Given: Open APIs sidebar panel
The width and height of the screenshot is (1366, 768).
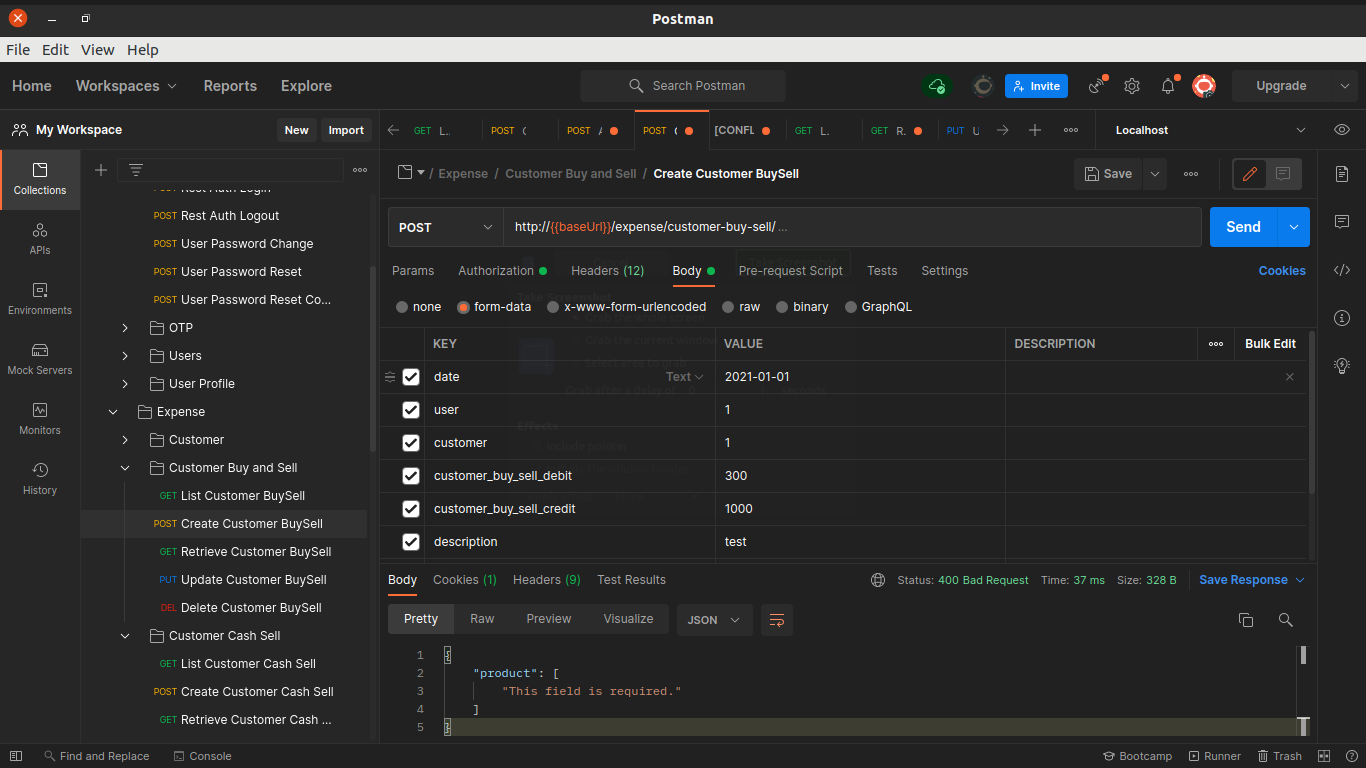Looking at the screenshot, I should pos(40,239).
